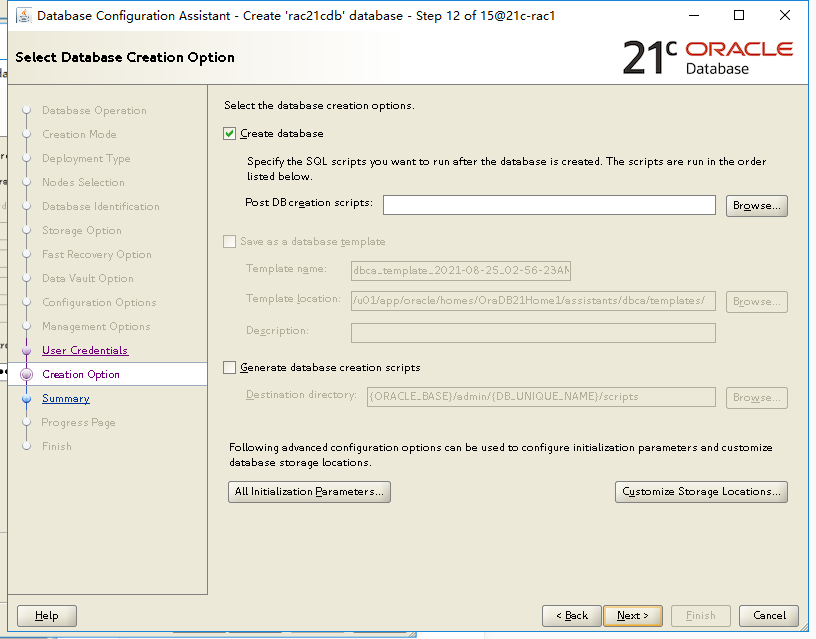Go Back to previous step

click(x=571, y=616)
